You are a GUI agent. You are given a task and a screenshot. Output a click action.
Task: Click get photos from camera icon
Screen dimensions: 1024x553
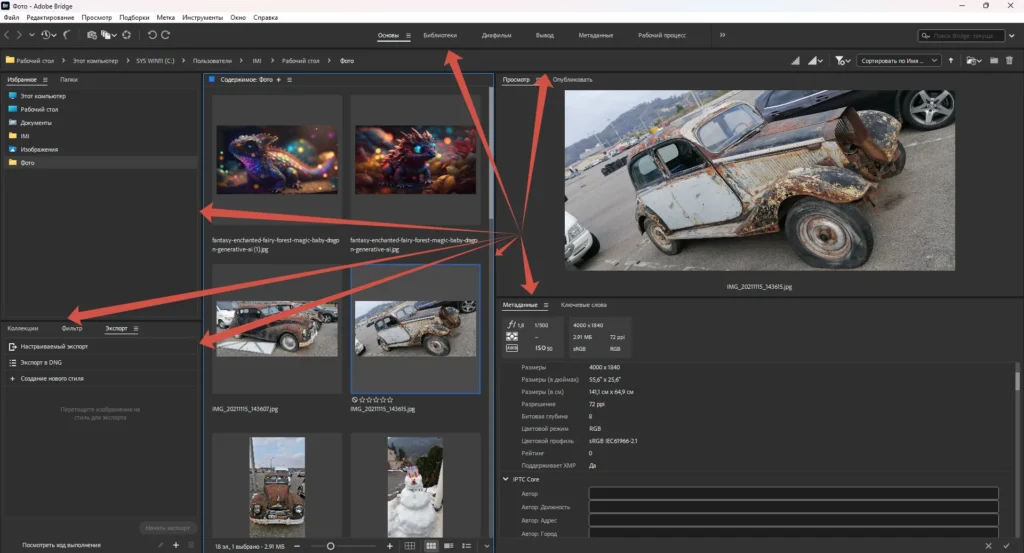pyautogui.click(x=91, y=35)
